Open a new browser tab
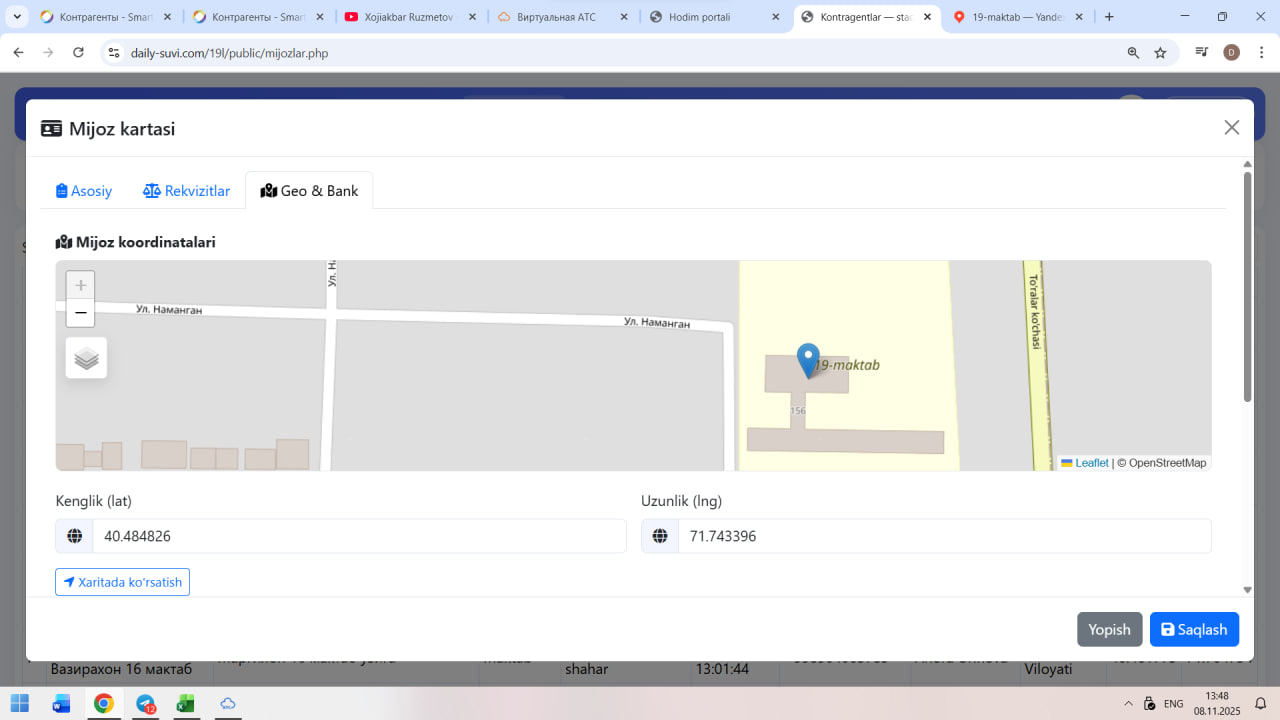 click(x=1109, y=17)
